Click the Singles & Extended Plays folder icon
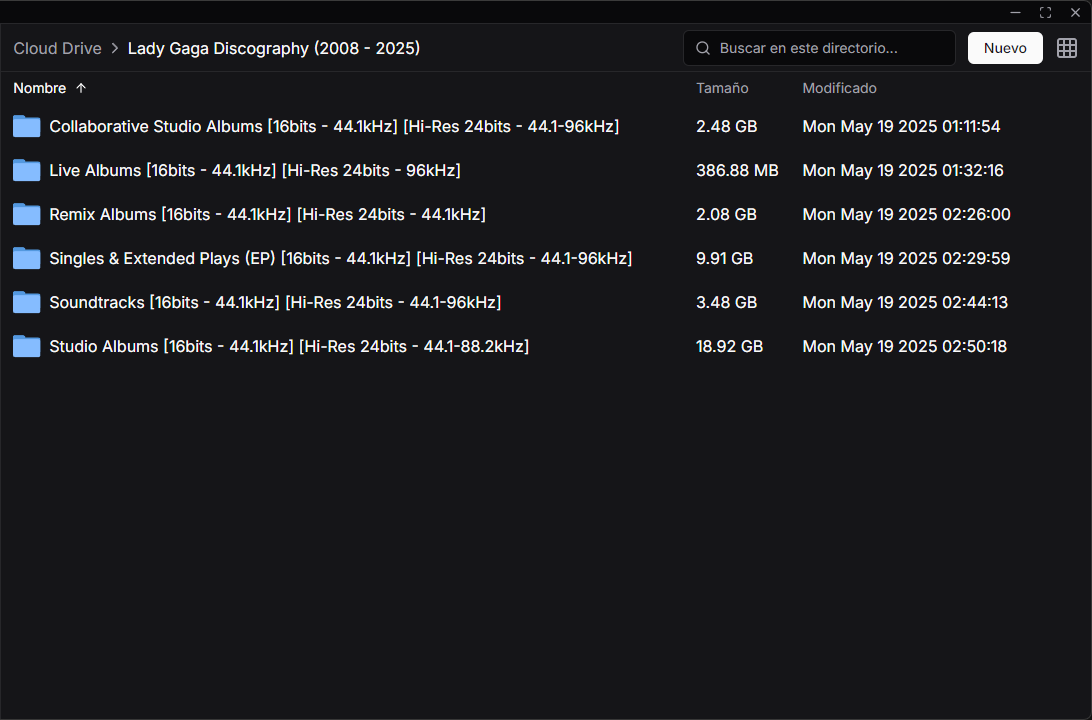This screenshot has height=720, width=1092. (26, 258)
